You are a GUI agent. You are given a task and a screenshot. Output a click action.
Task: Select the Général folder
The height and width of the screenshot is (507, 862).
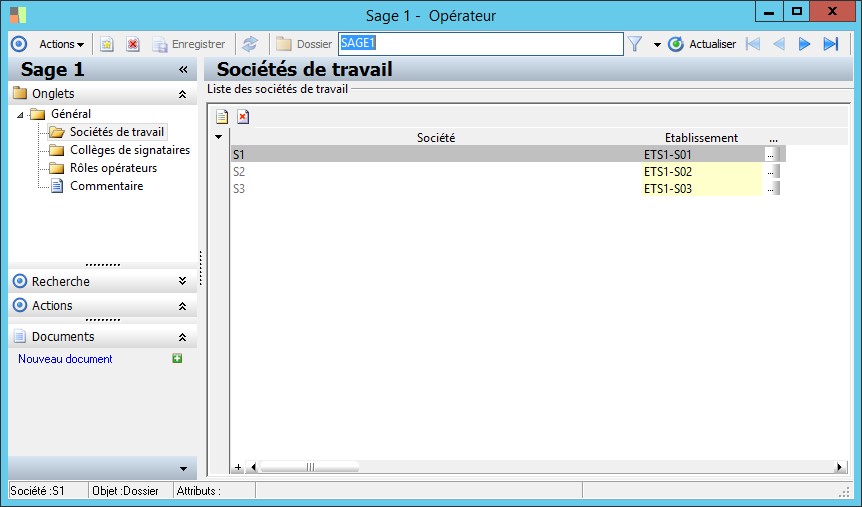point(61,114)
